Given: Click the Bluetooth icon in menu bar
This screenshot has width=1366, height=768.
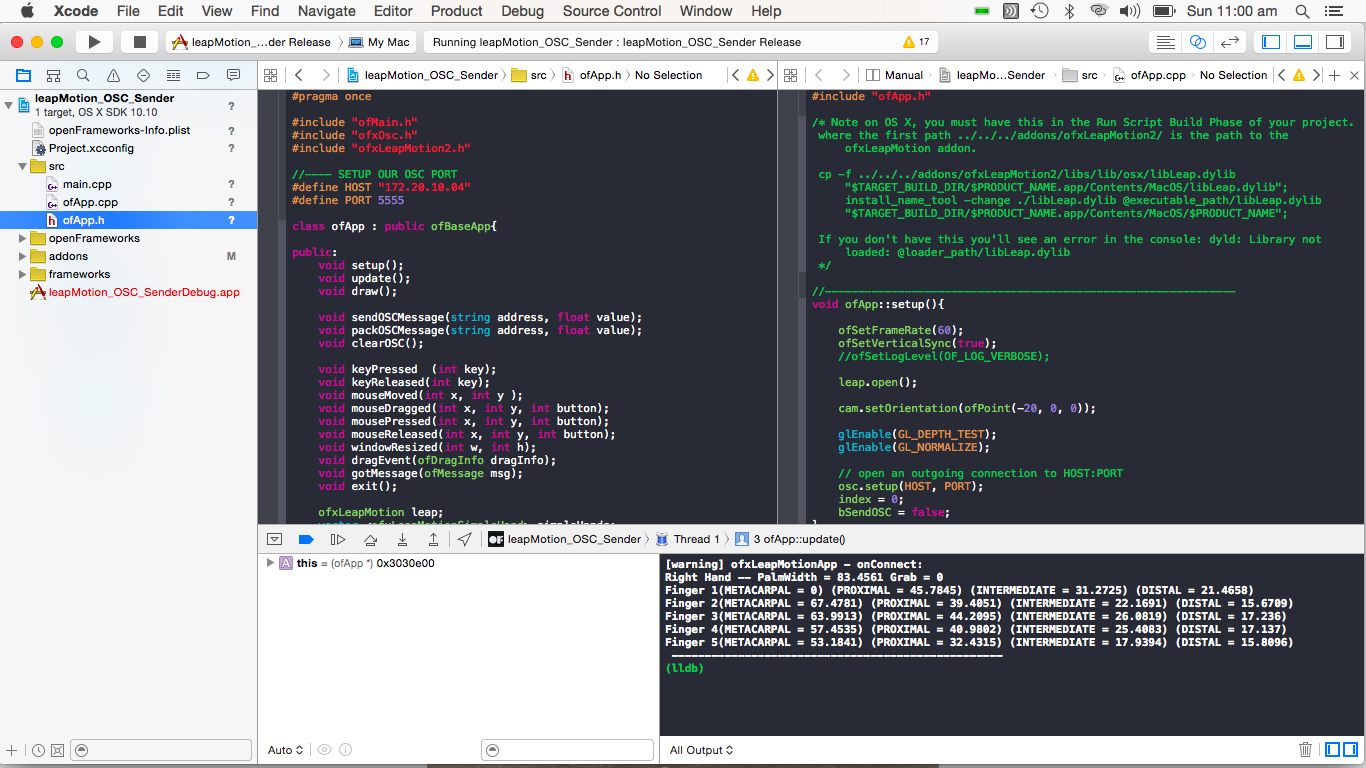Looking at the screenshot, I should point(1068,11).
